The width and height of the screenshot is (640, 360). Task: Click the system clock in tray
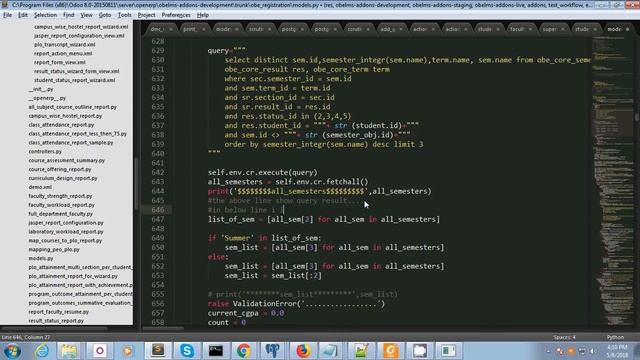[617, 351]
